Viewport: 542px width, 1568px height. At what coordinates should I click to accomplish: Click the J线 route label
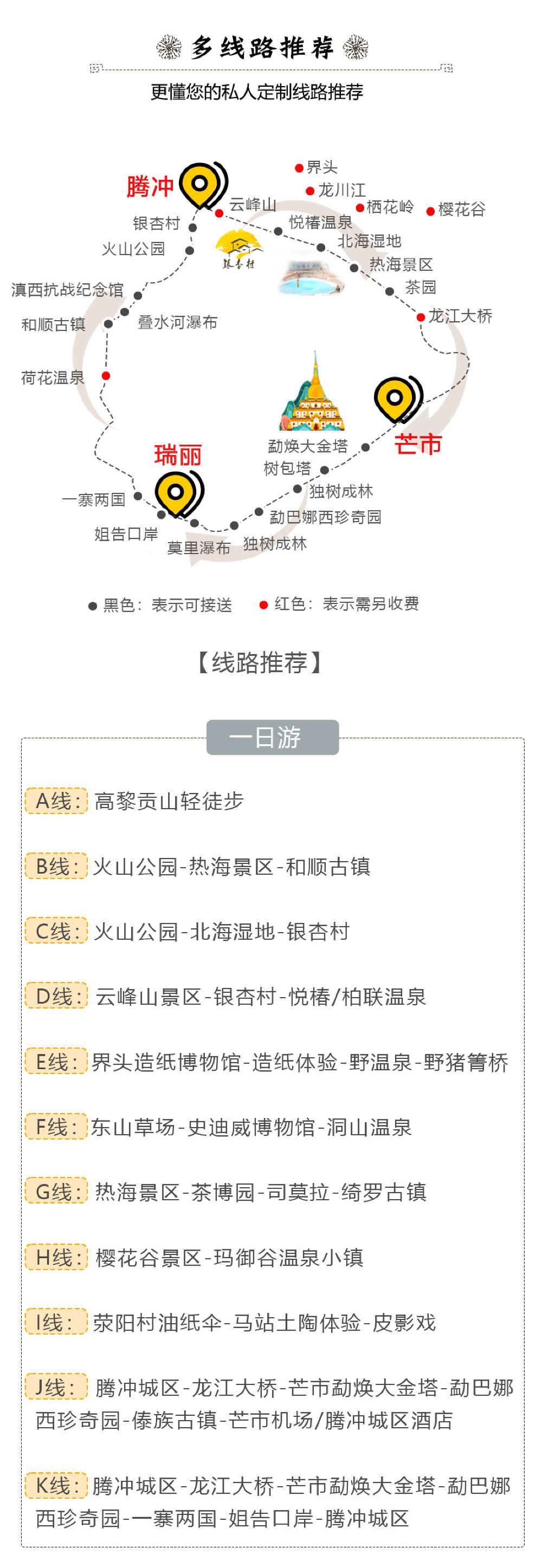tap(56, 1387)
